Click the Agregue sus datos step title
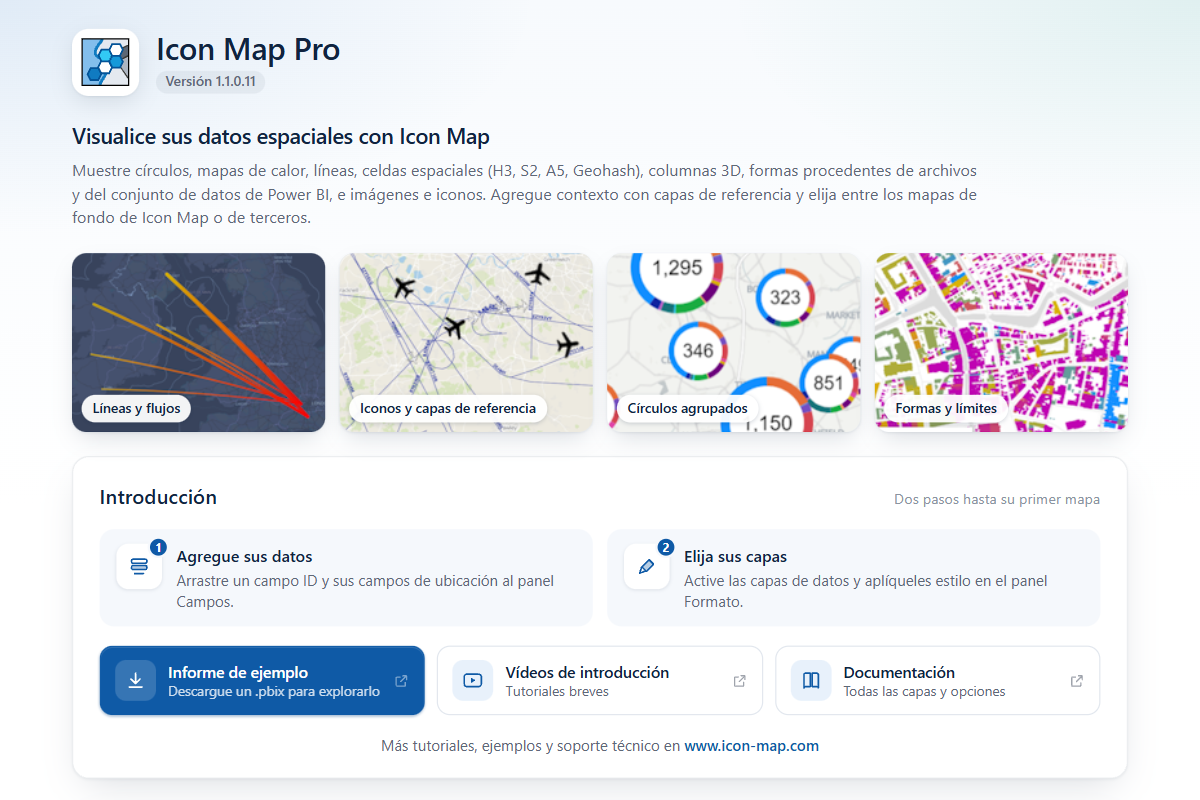 point(244,557)
